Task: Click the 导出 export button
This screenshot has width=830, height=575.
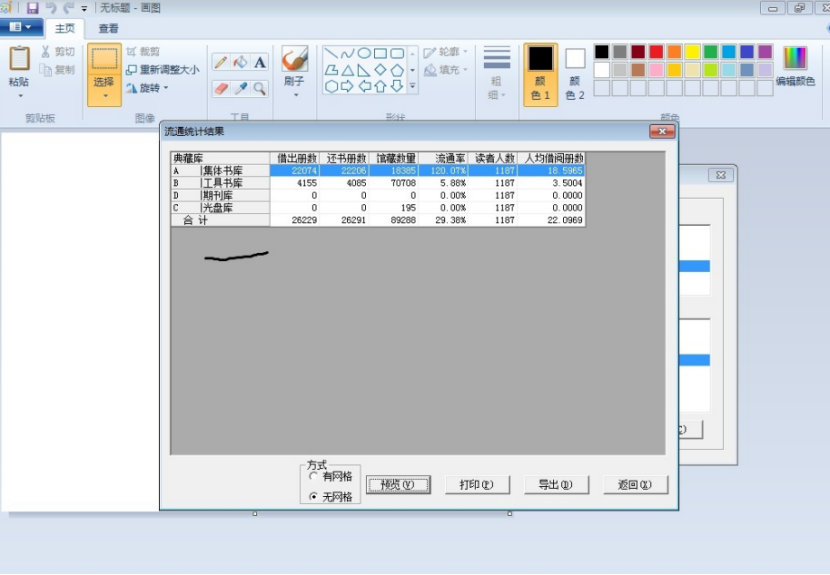Action: 557,485
